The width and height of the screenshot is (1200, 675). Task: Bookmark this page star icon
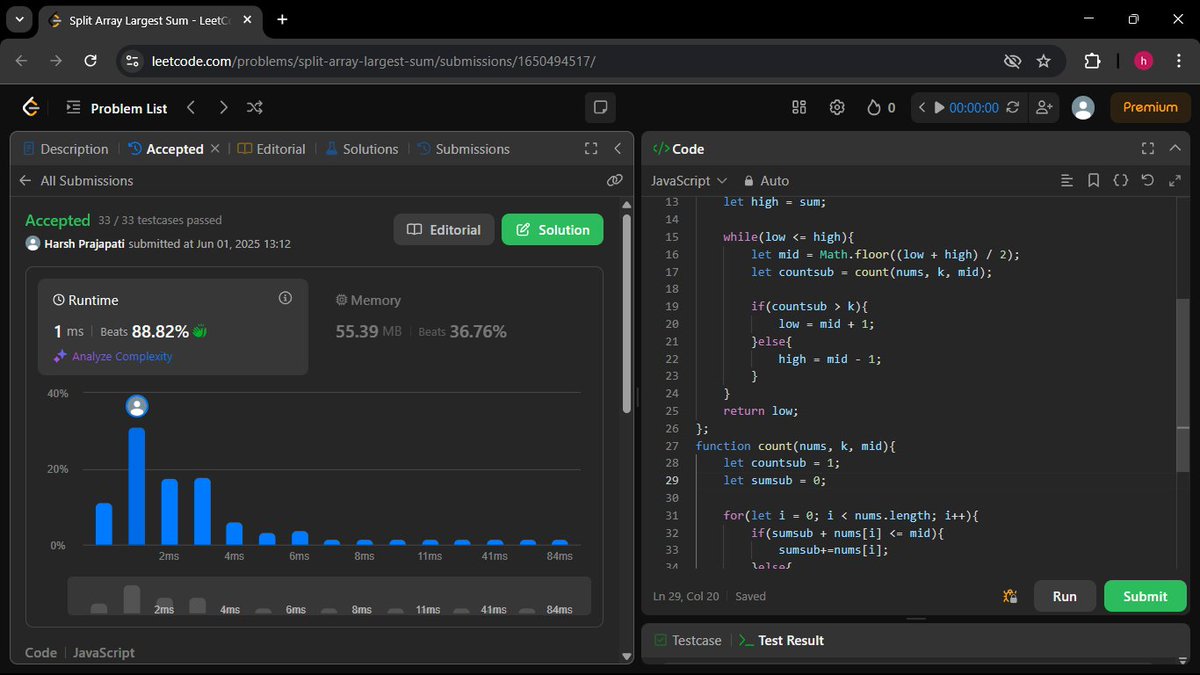tap(1043, 61)
